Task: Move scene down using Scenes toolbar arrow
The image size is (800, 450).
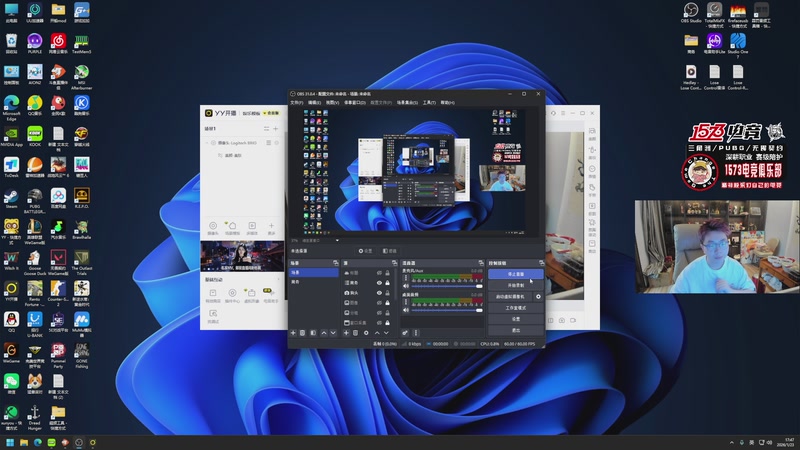Action: 333,333
